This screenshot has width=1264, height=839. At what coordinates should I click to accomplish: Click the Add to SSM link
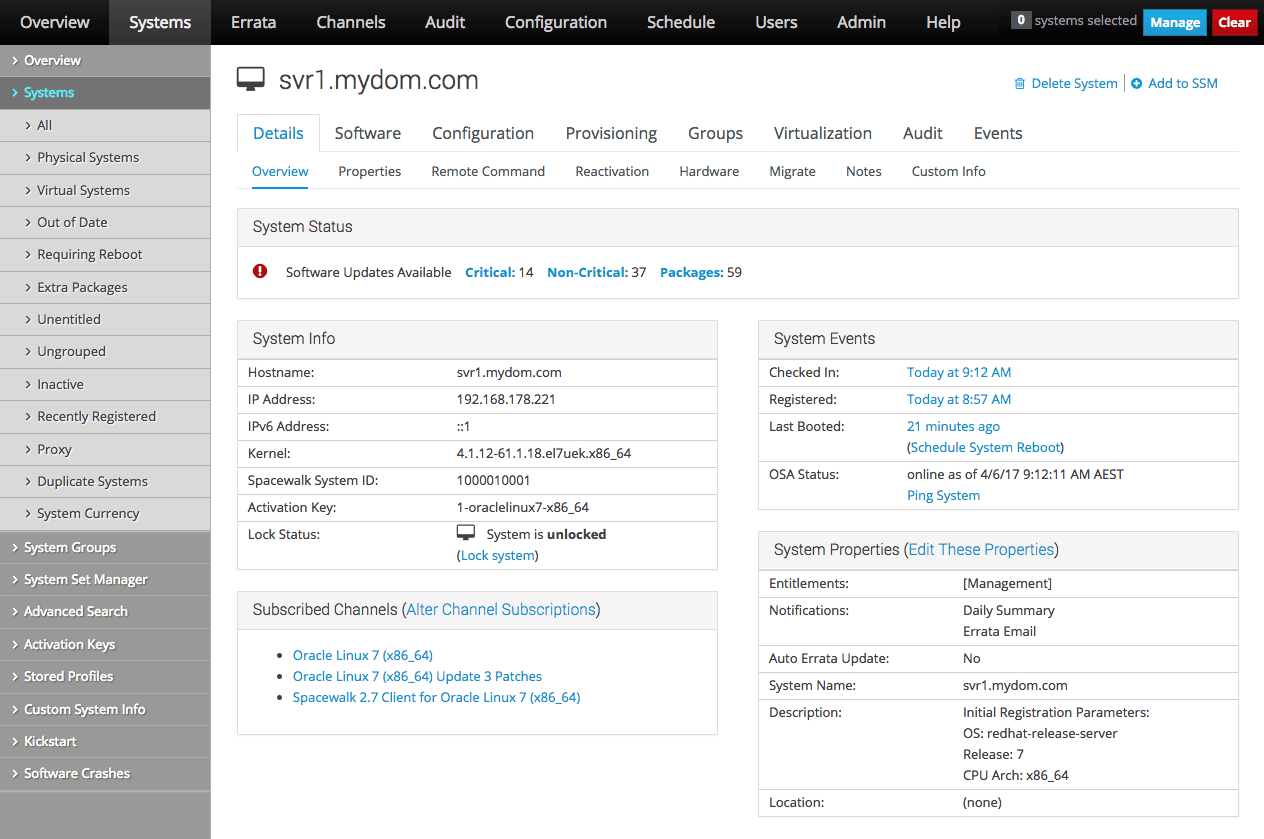(x=1183, y=84)
